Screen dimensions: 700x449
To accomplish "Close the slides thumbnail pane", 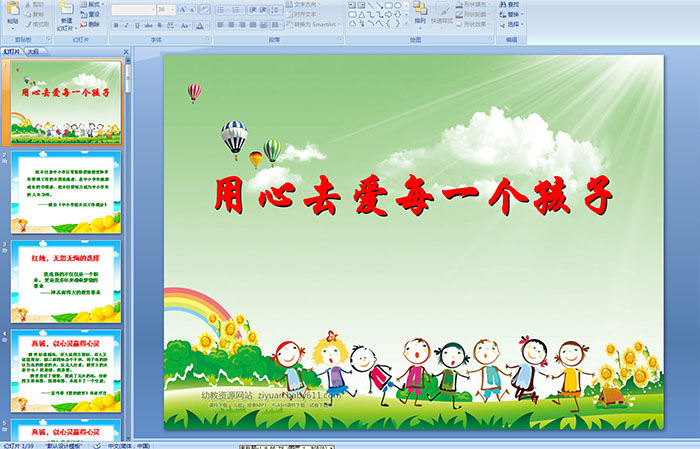I will tap(126, 52).
